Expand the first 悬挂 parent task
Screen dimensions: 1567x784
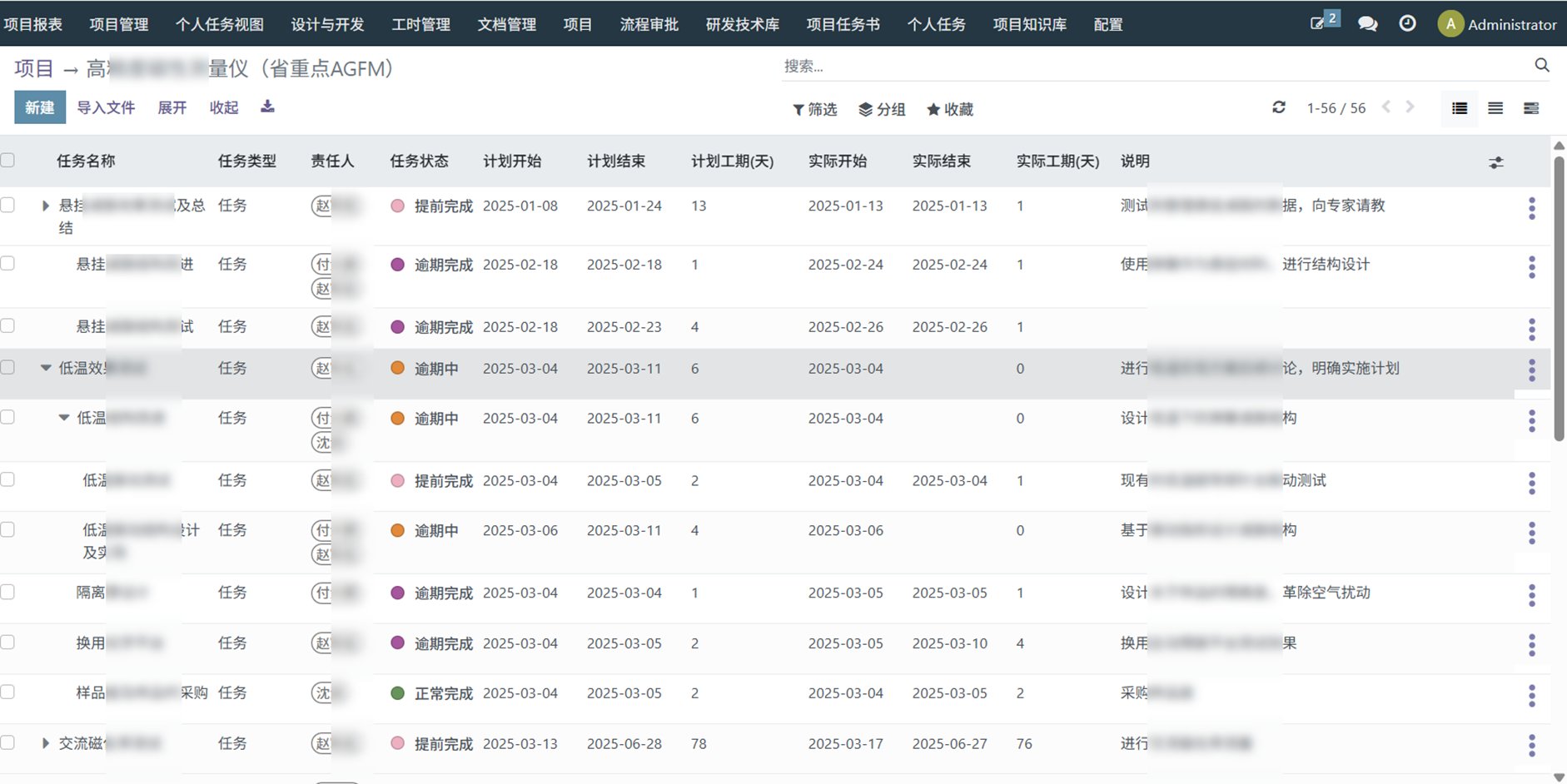click(x=46, y=206)
